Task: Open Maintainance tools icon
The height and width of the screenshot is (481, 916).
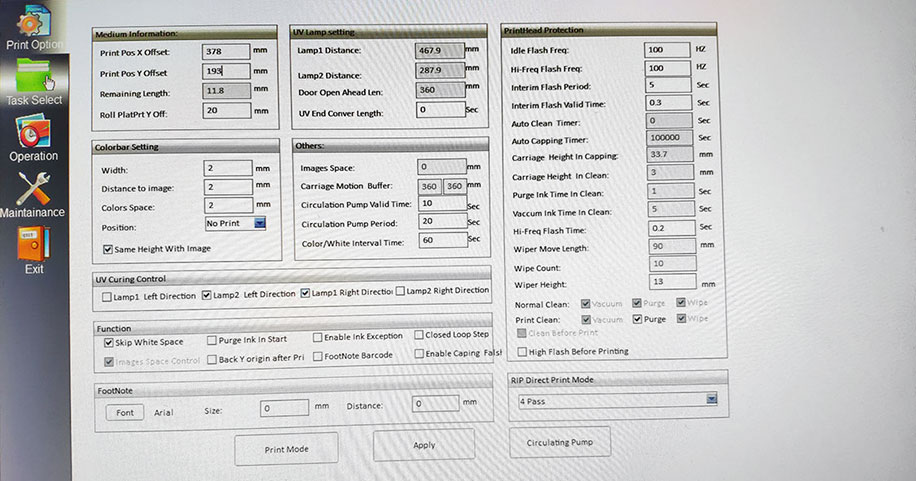Action: pyautogui.click(x=33, y=188)
